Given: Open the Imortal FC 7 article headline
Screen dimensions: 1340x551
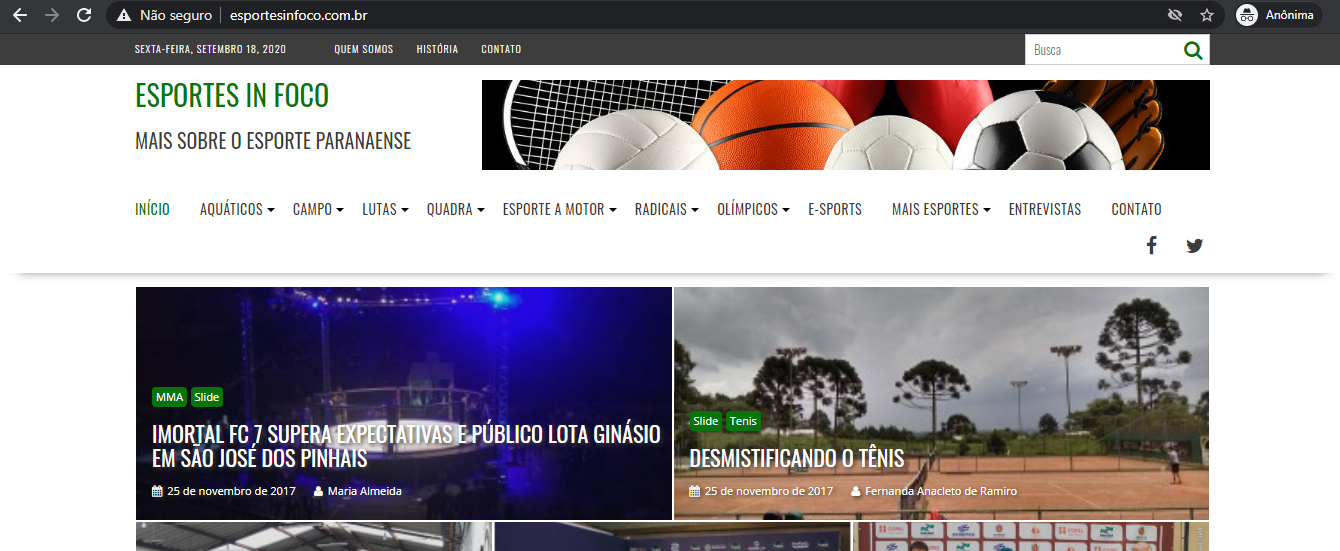Looking at the screenshot, I should pos(406,446).
